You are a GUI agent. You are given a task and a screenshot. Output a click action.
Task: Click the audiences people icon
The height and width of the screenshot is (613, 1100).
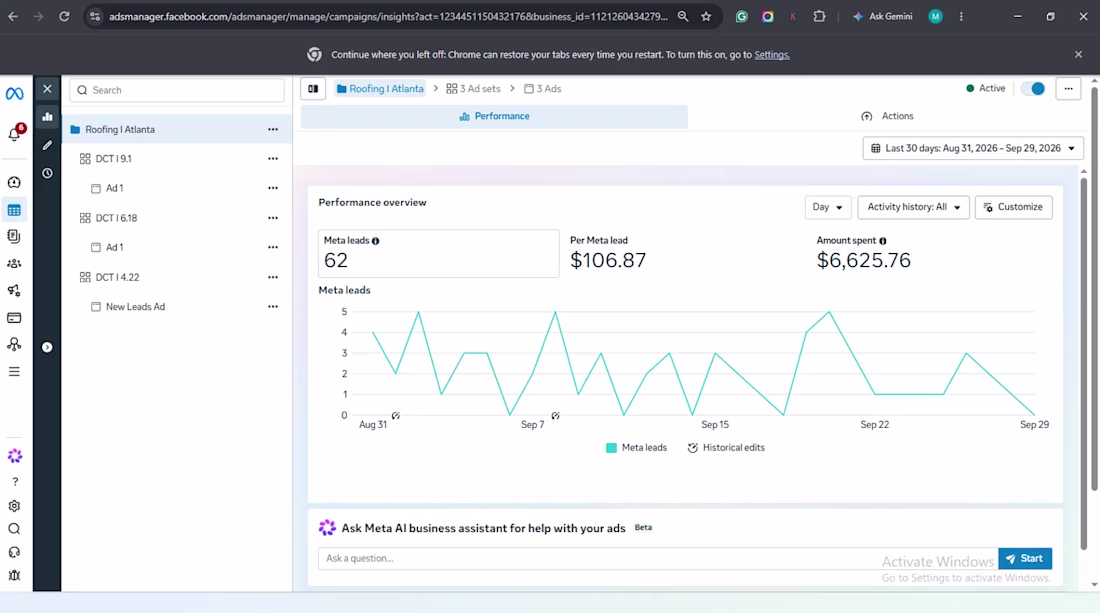pos(14,264)
